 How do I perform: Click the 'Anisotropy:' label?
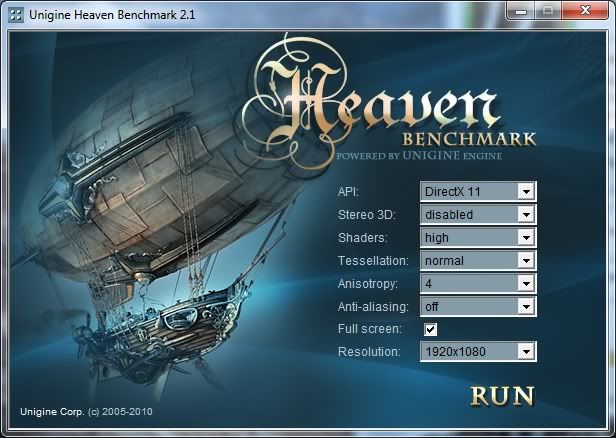point(367,284)
